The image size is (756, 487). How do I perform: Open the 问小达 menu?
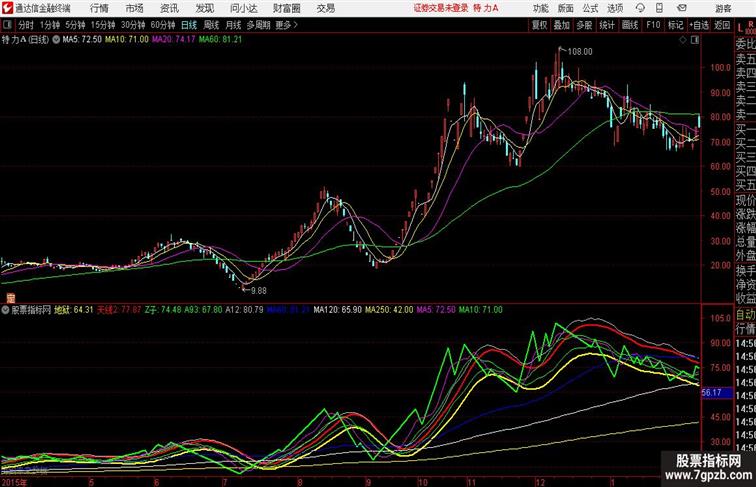243,8
